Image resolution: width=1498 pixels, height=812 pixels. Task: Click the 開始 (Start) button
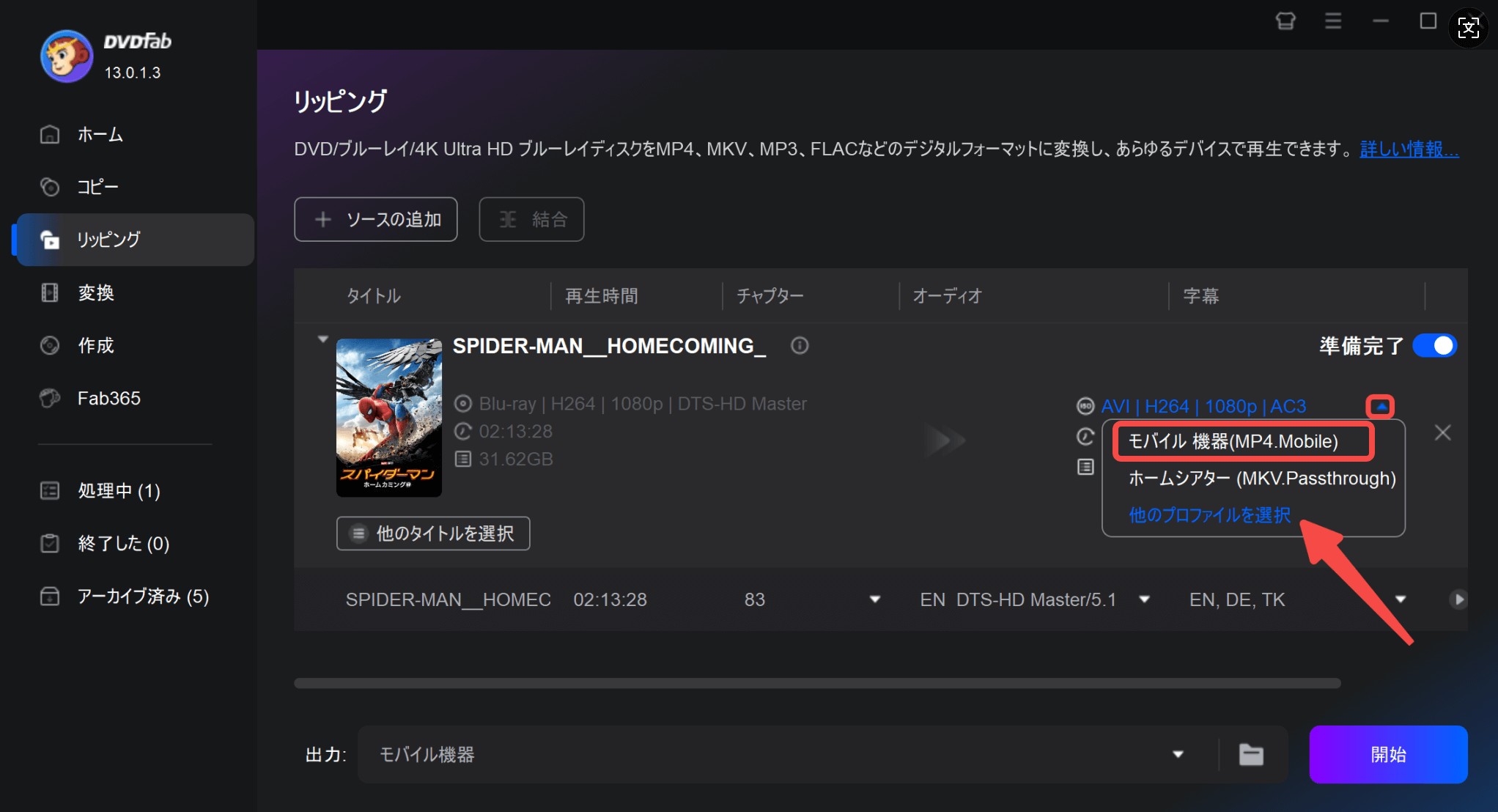tap(1388, 755)
